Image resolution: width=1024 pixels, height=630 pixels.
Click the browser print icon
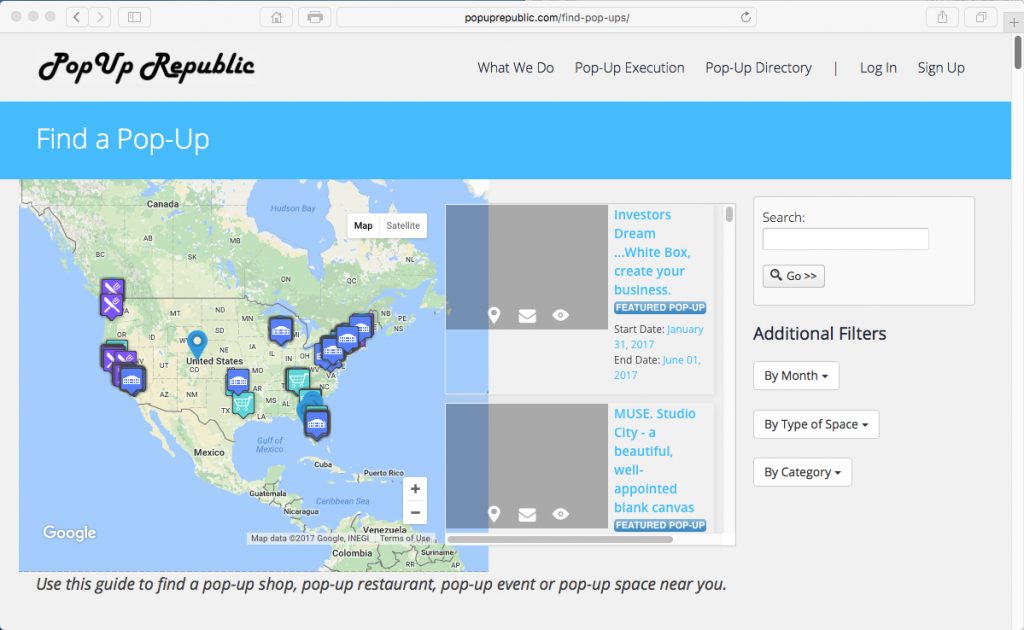[314, 17]
